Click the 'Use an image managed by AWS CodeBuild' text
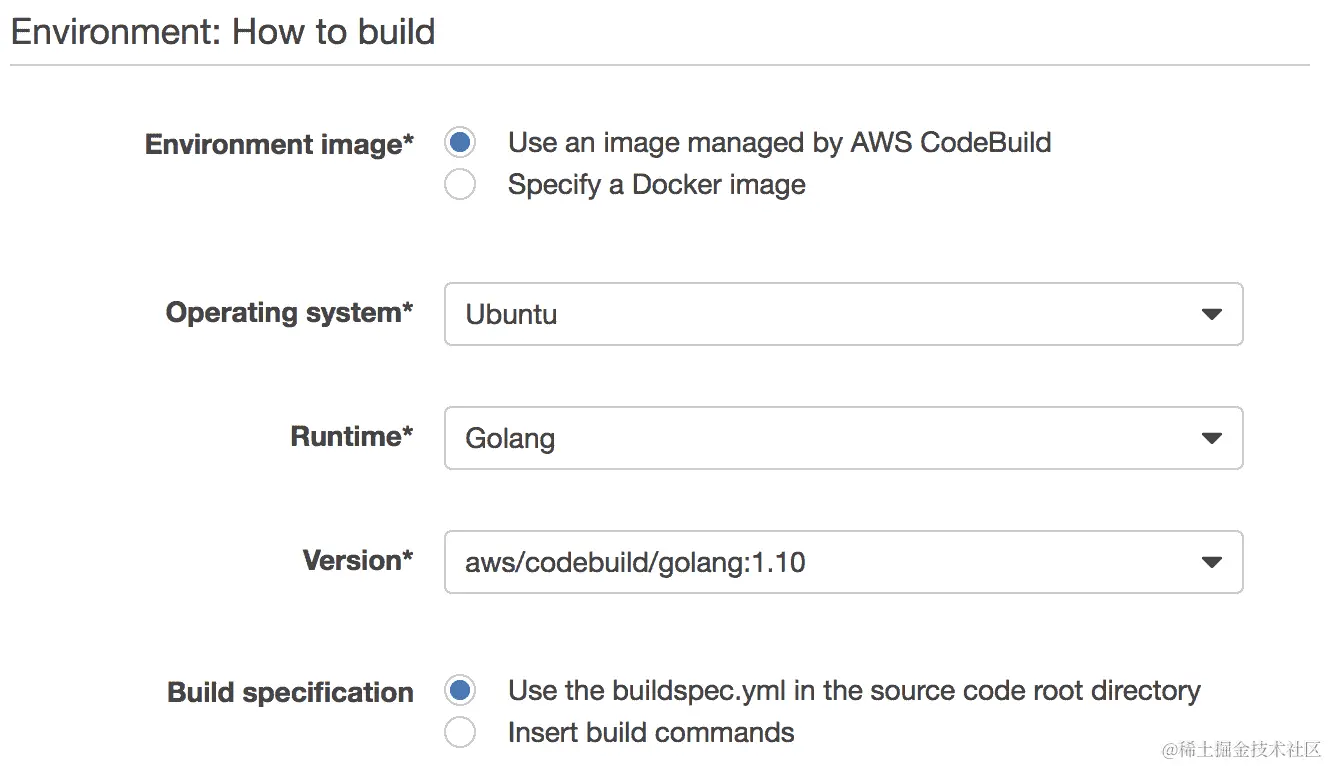Screen dimensions: 1328x766 coord(779,143)
